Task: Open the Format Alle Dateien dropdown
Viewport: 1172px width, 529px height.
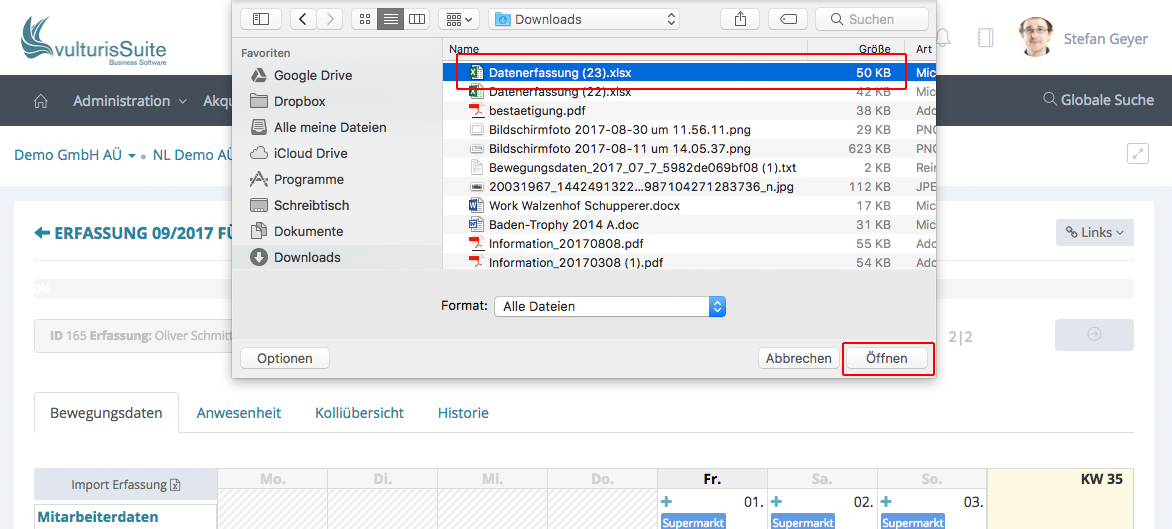Action: (x=609, y=307)
